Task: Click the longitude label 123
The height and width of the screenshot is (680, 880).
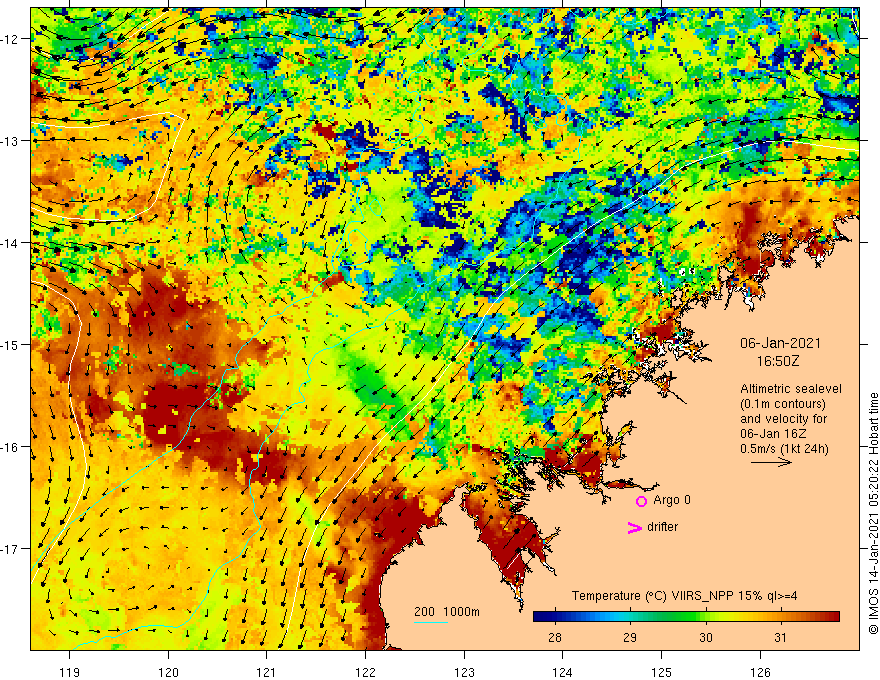Action: coord(464,672)
